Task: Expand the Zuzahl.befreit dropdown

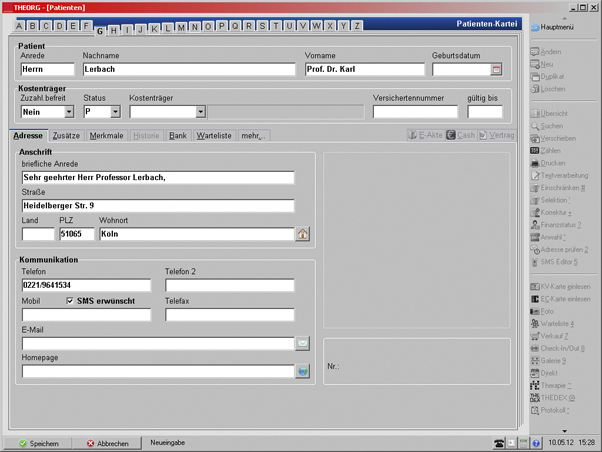Action: pyautogui.click(x=69, y=113)
